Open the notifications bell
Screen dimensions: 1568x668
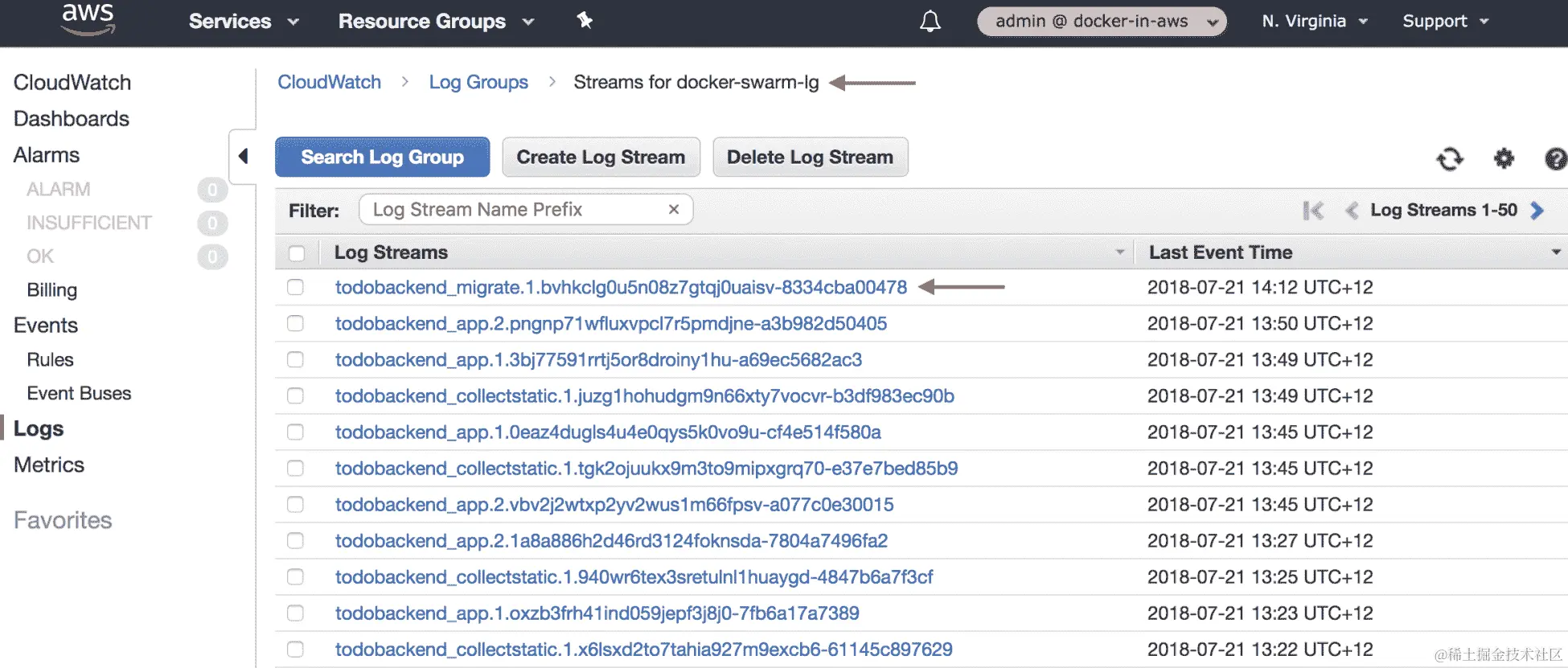point(930,21)
